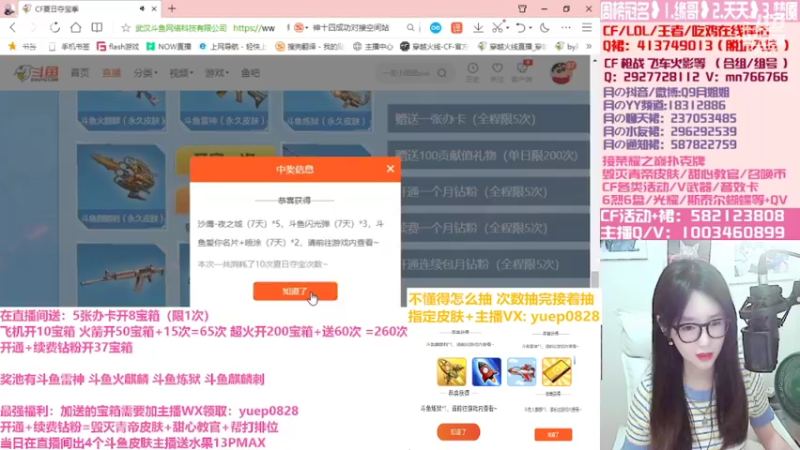The image size is (800, 450).
Task: Click the airplane gift icon in overlay
Action: (521, 371)
